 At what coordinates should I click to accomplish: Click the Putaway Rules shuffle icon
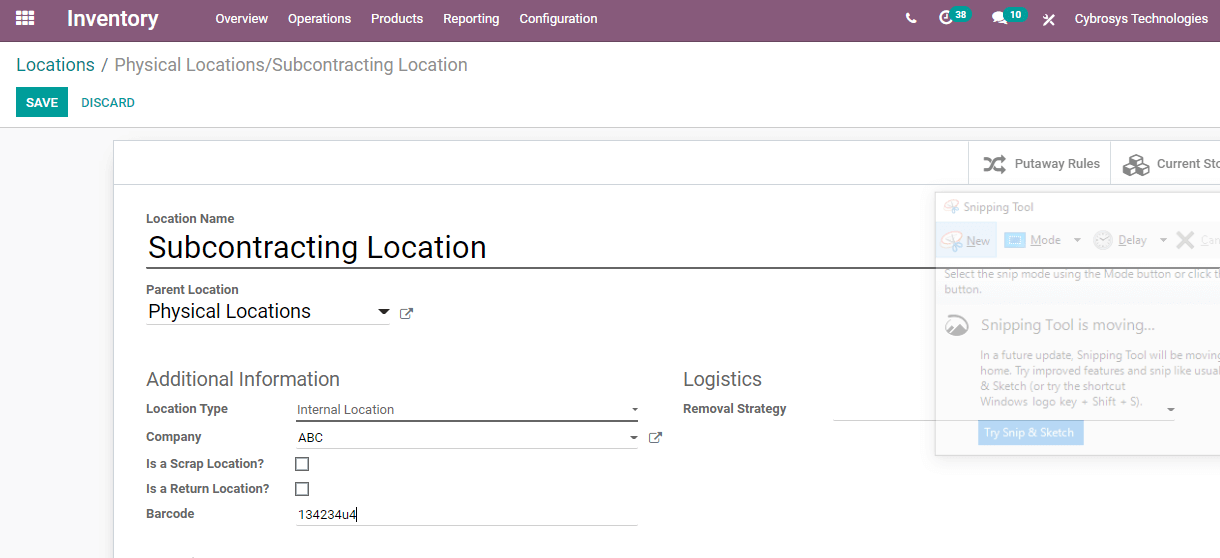[x=994, y=164]
